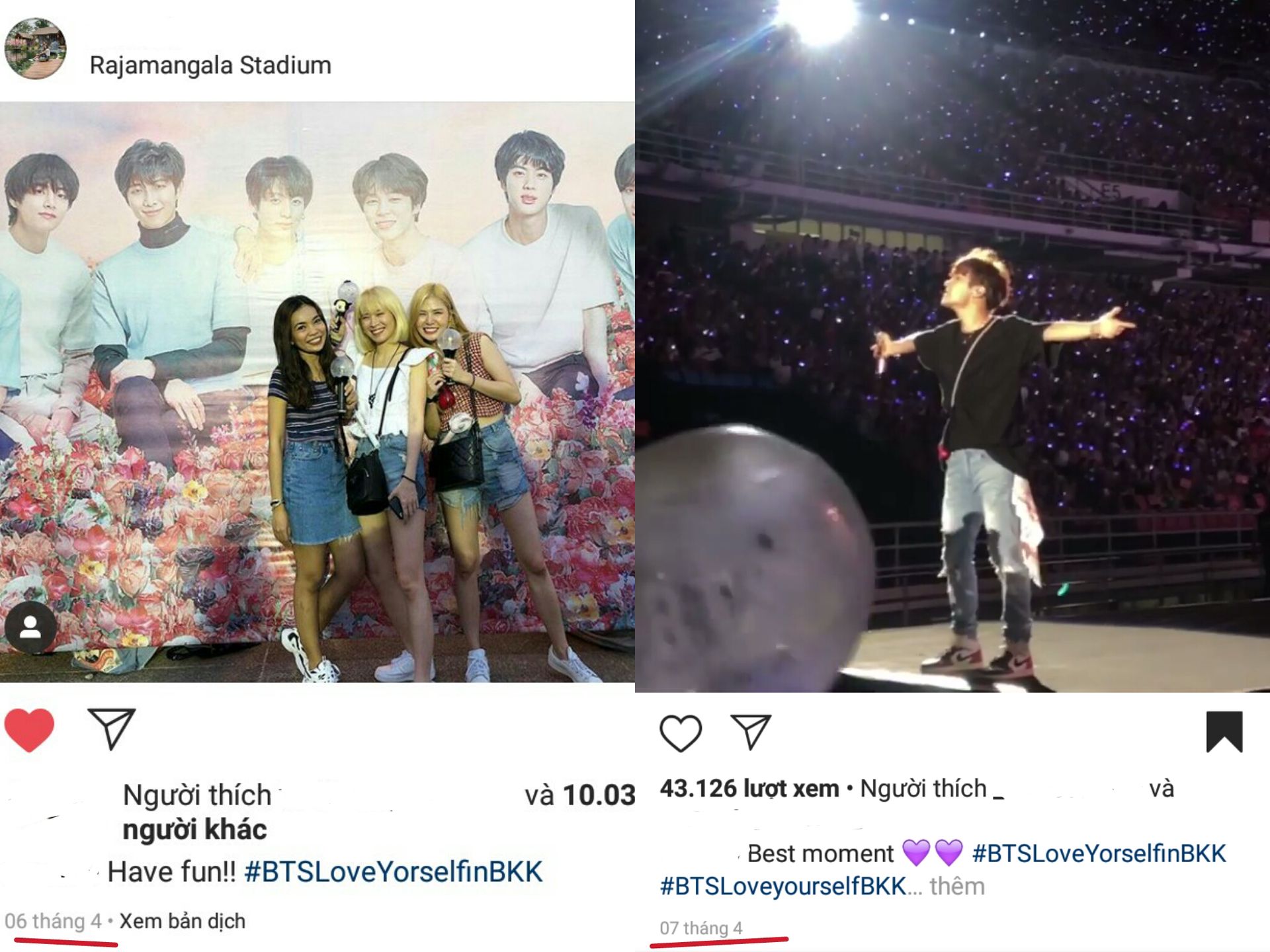Remove bookmark on the right post
The image size is (1270, 952).
1224,732
